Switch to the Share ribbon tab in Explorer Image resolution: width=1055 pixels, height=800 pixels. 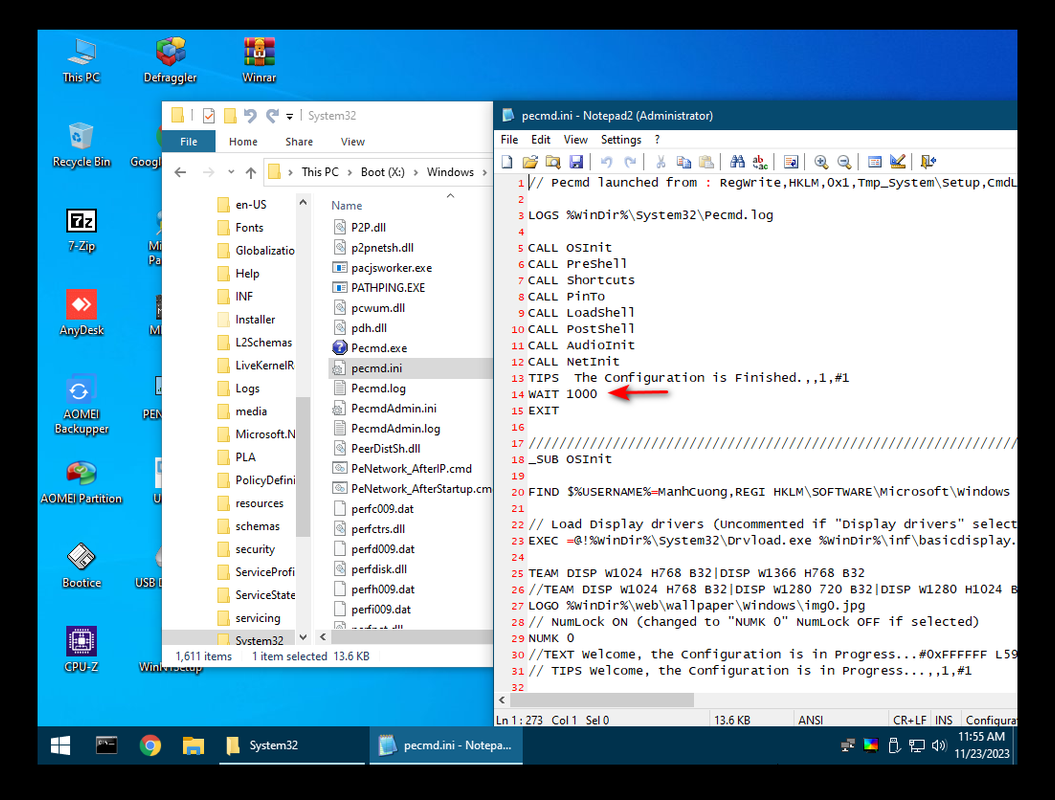tap(299, 141)
